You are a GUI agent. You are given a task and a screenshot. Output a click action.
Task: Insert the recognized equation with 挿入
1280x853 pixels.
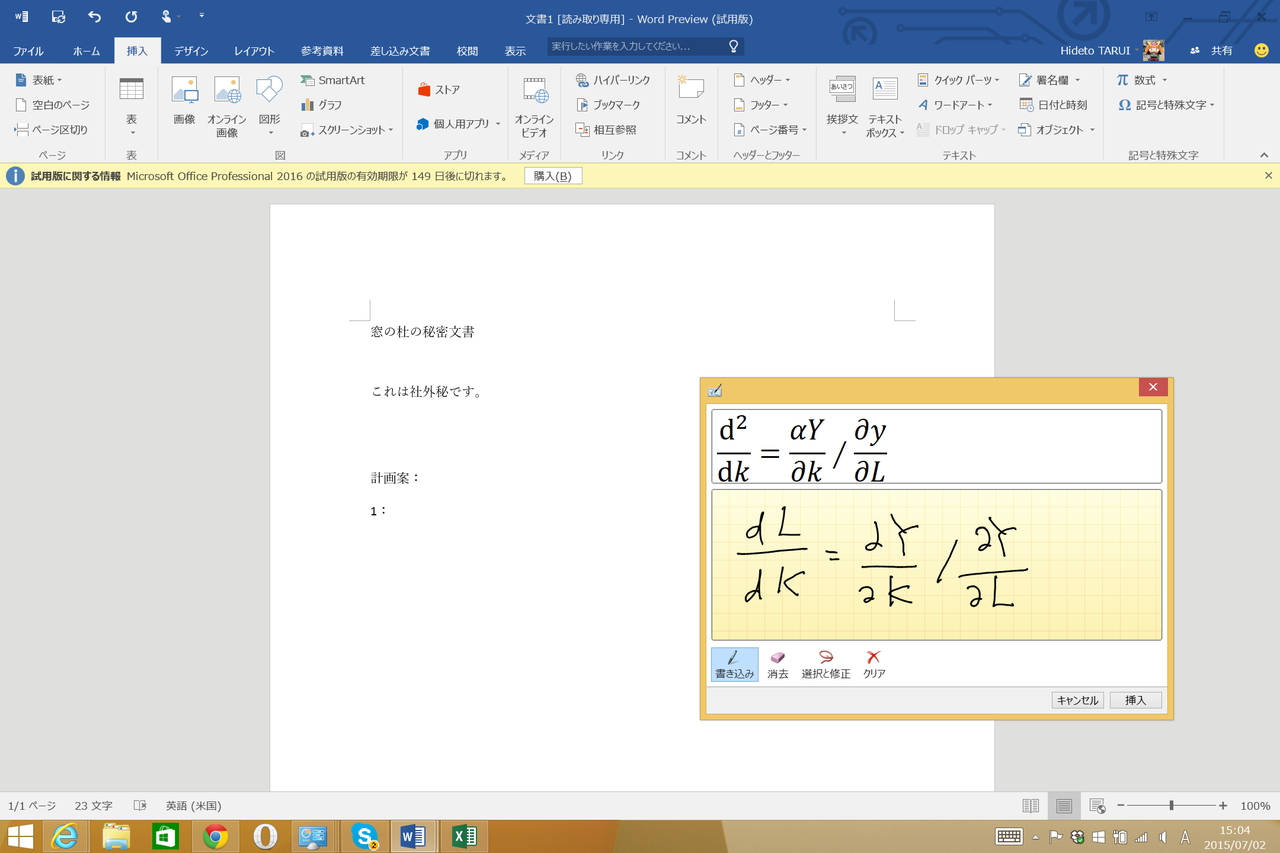coord(1135,699)
